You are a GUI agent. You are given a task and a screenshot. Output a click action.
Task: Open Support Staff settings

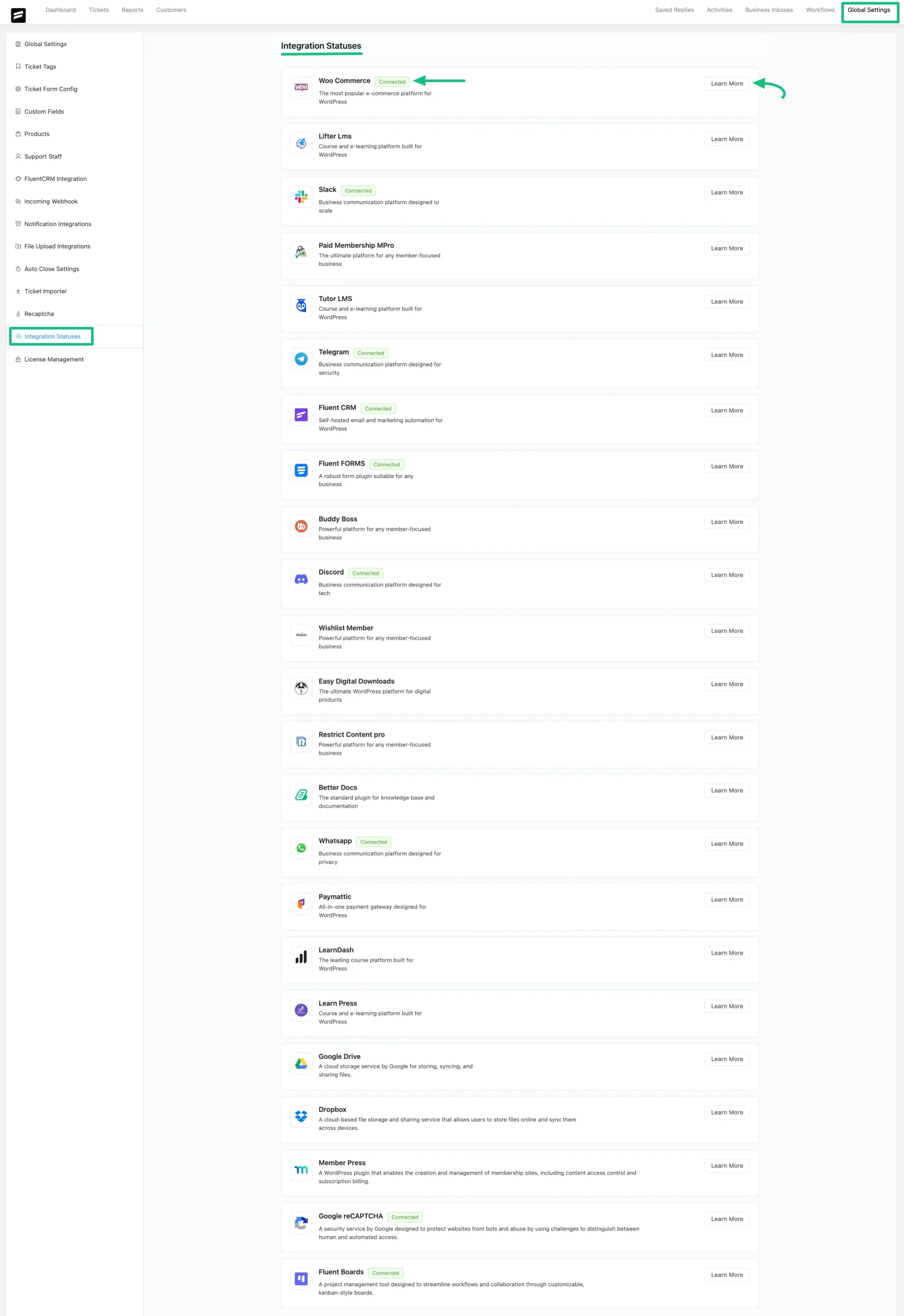43,156
